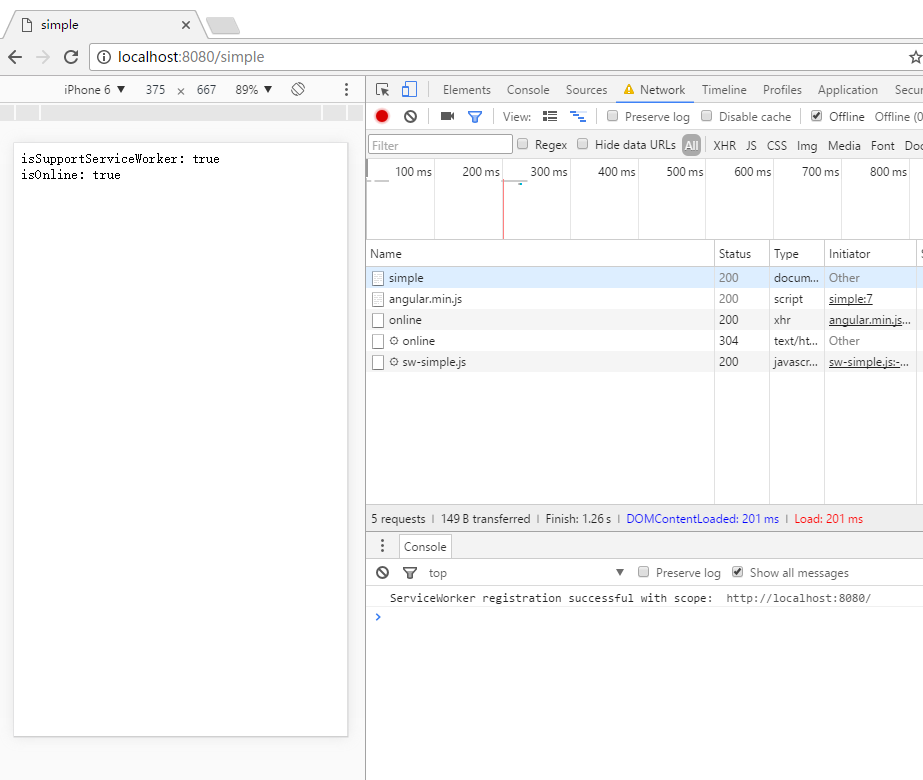Clear the network log
Viewport: 923px width, 780px height.
pyautogui.click(x=410, y=117)
